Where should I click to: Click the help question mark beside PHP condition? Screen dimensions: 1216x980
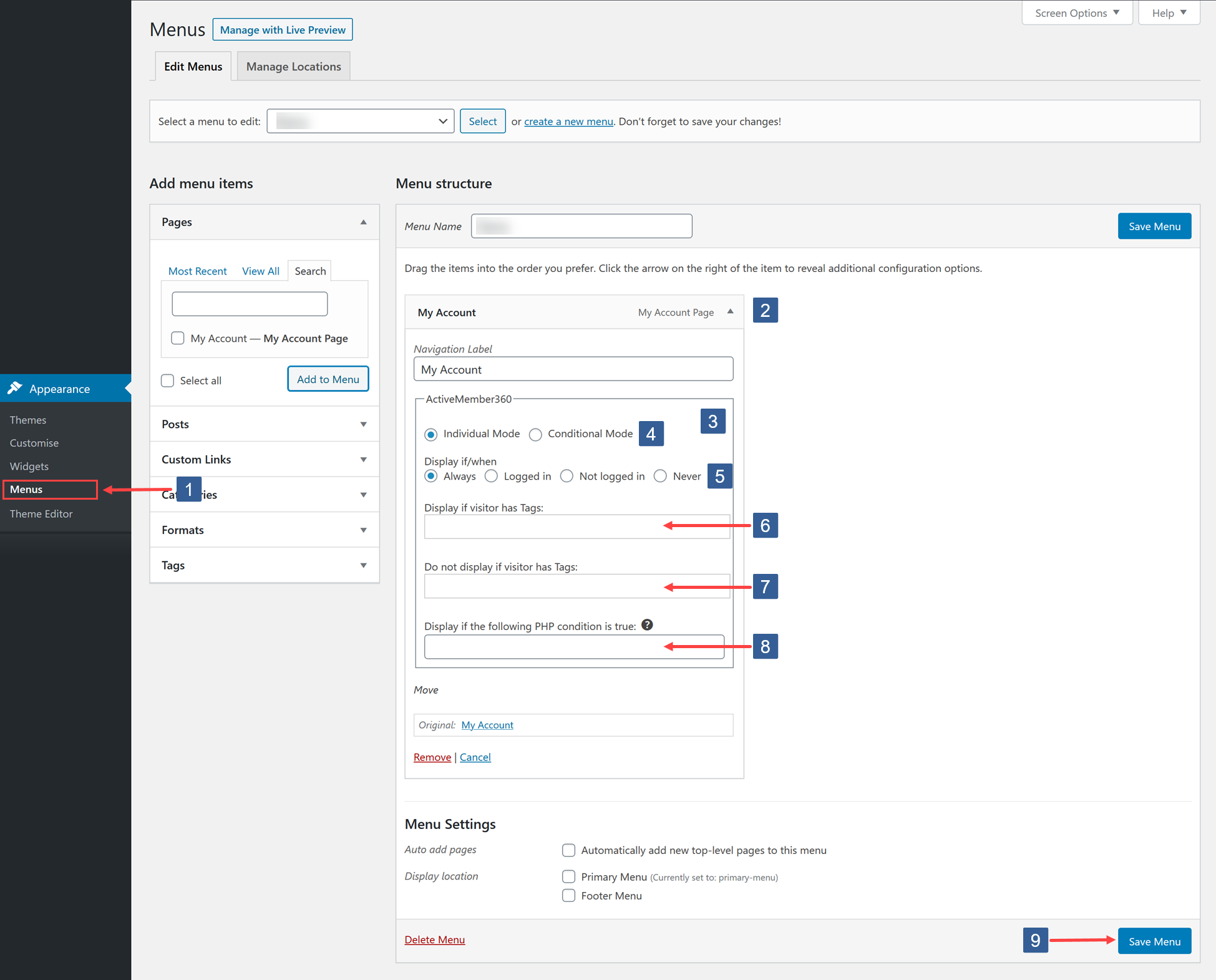(x=647, y=625)
